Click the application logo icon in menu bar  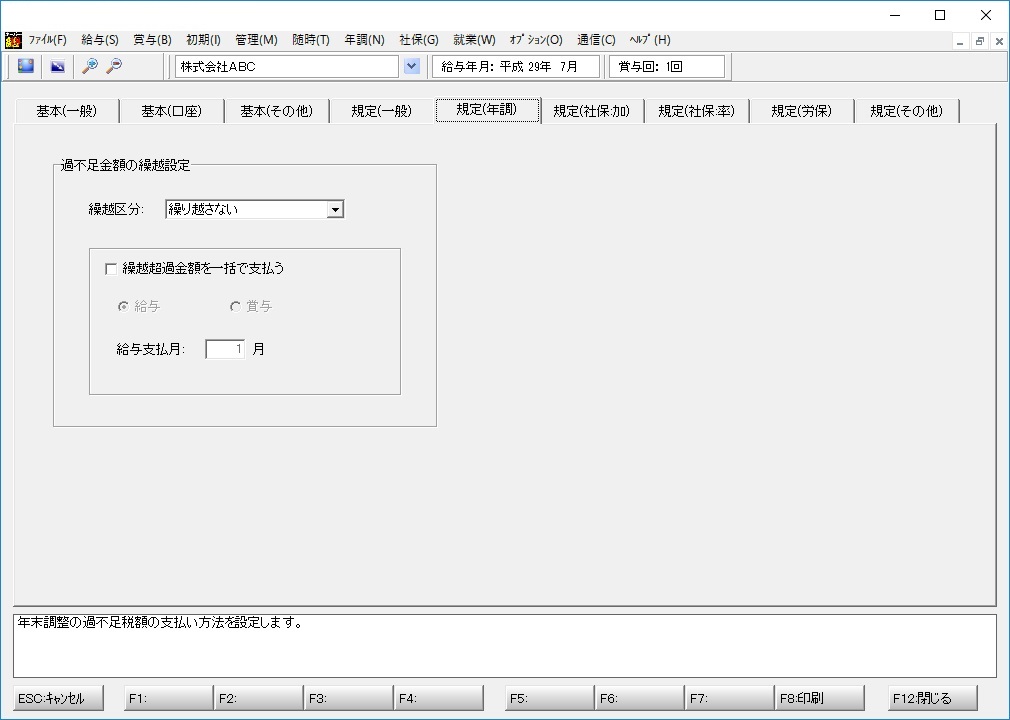[x=13, y=40]
